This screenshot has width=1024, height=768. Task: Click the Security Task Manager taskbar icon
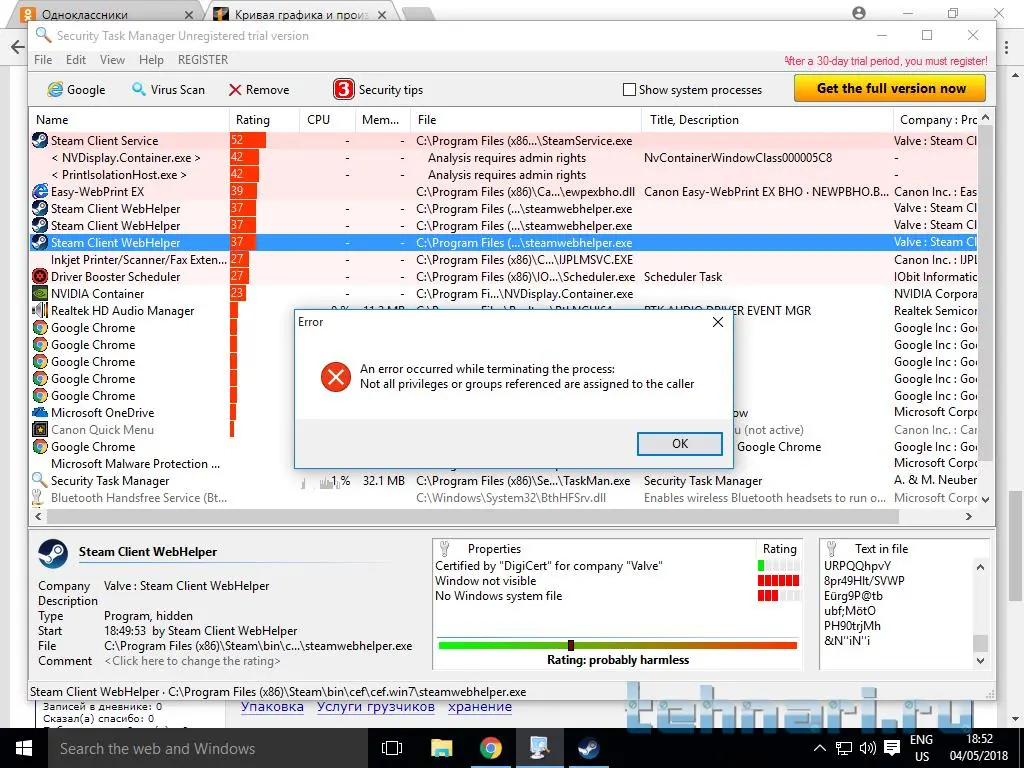(539, 748)
